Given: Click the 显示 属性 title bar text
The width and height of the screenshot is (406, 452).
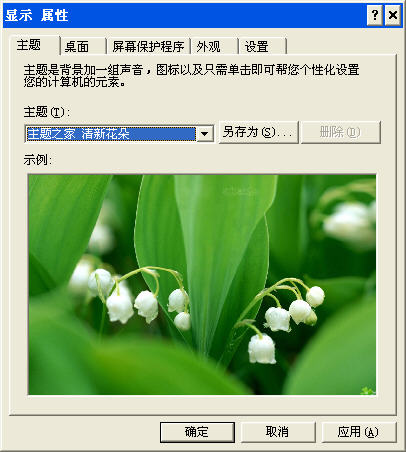Looking at the screenshot, I should (x=37, y=15).
